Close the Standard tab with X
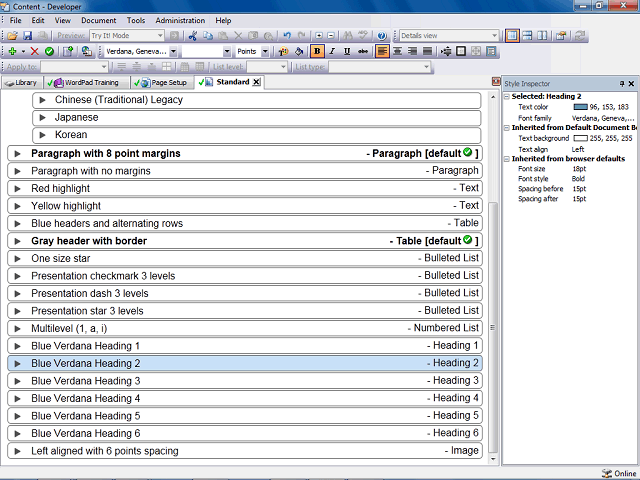The image size is (640, 480). click(x=256, y=82)
